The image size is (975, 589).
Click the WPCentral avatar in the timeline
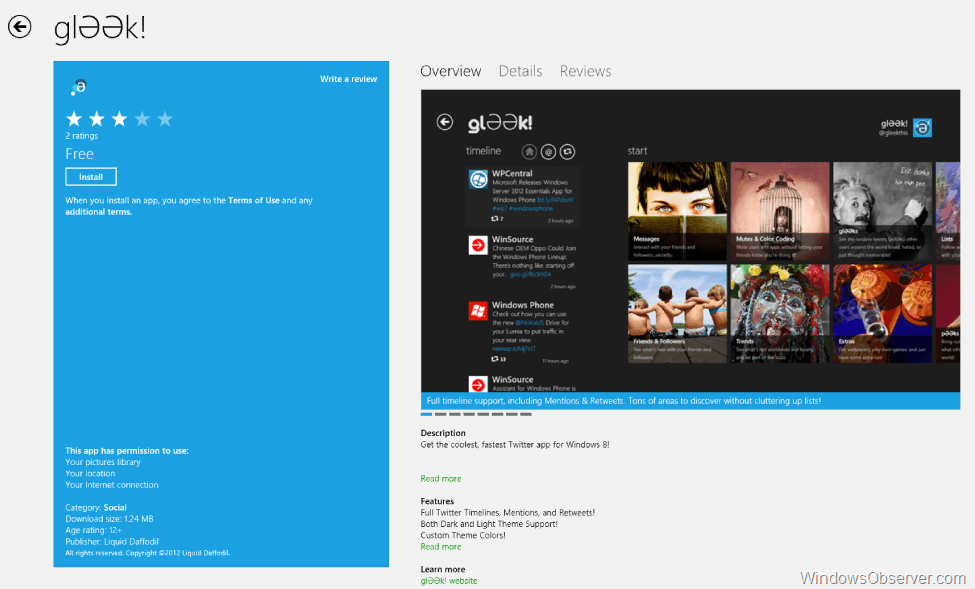tap(478, 179)
